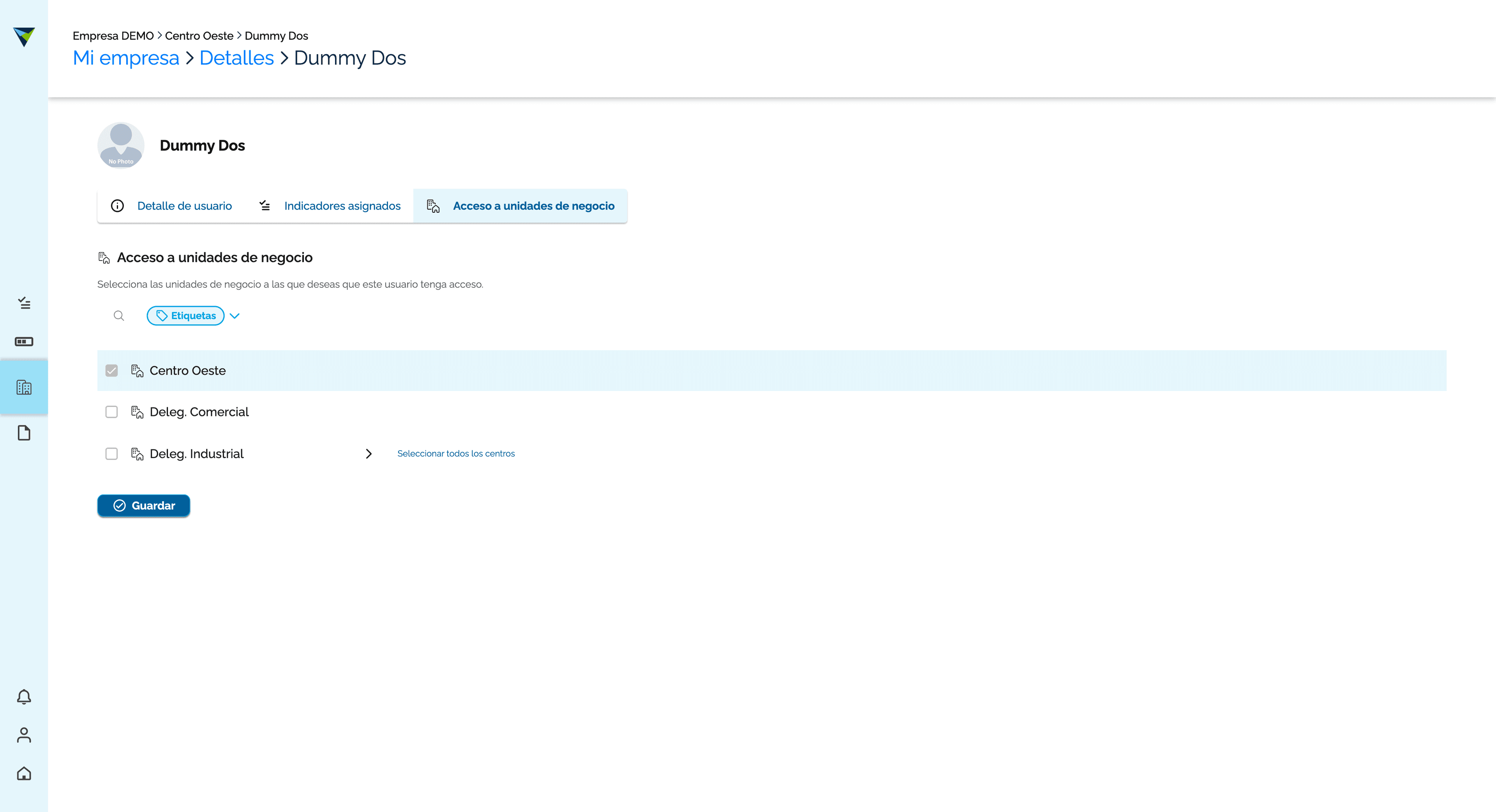The image size is (1496, 812).
Task: Open the documents sidebar icon
Action: [x=24, y=433]
